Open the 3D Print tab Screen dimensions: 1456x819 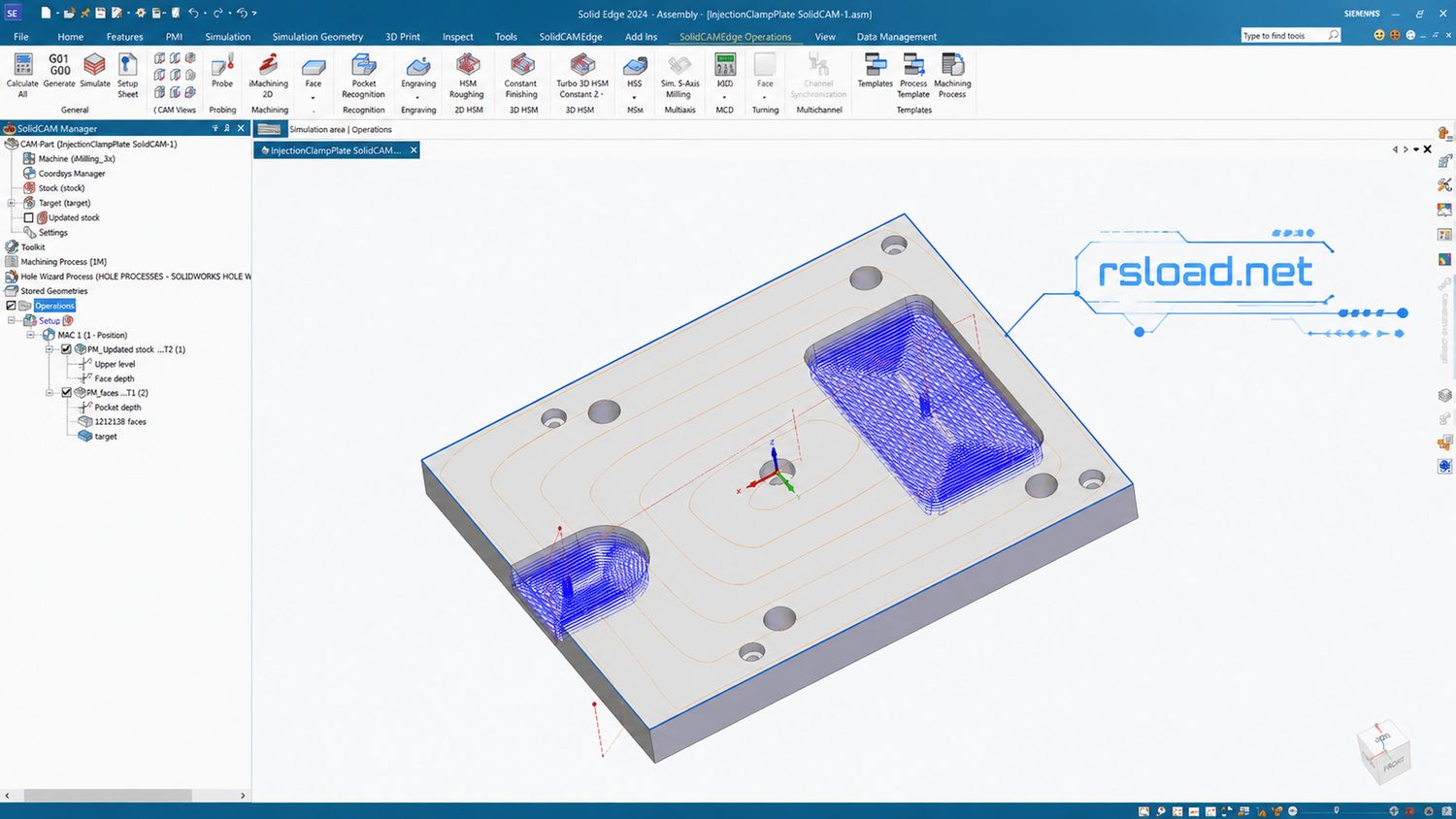(x=403, y=37)
